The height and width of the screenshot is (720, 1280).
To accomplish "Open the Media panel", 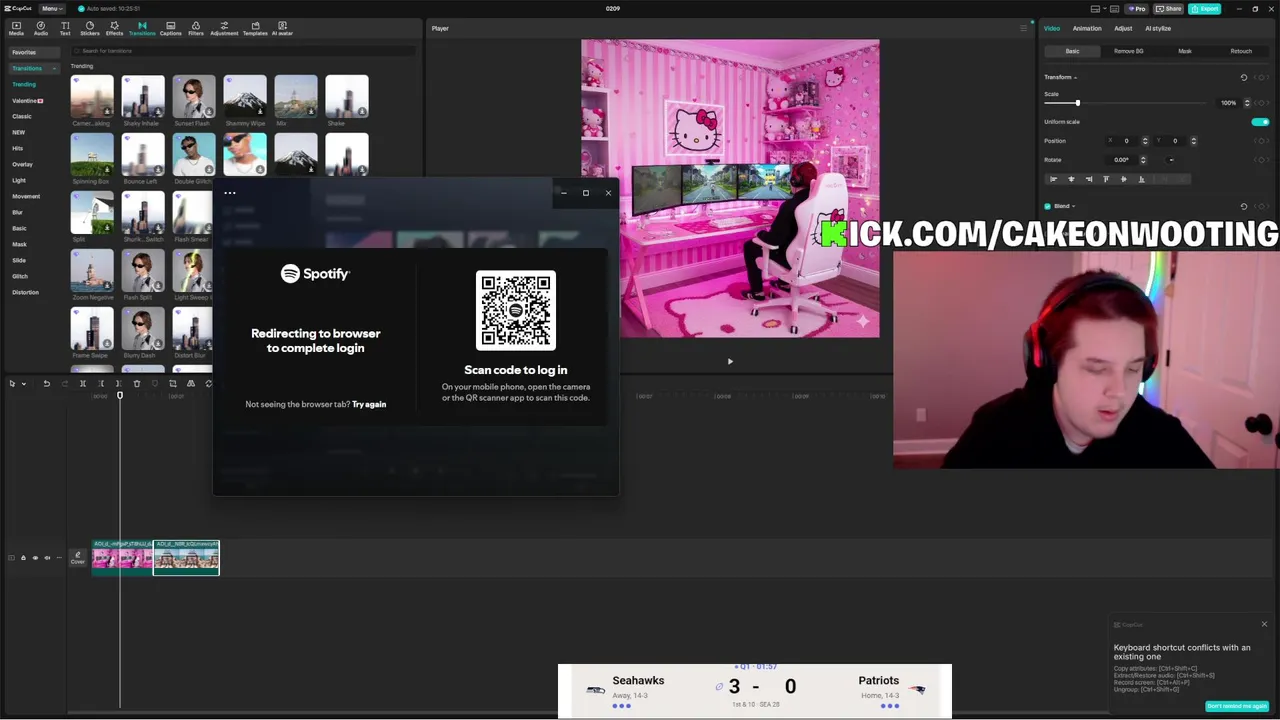I will (x=16, y=28).
